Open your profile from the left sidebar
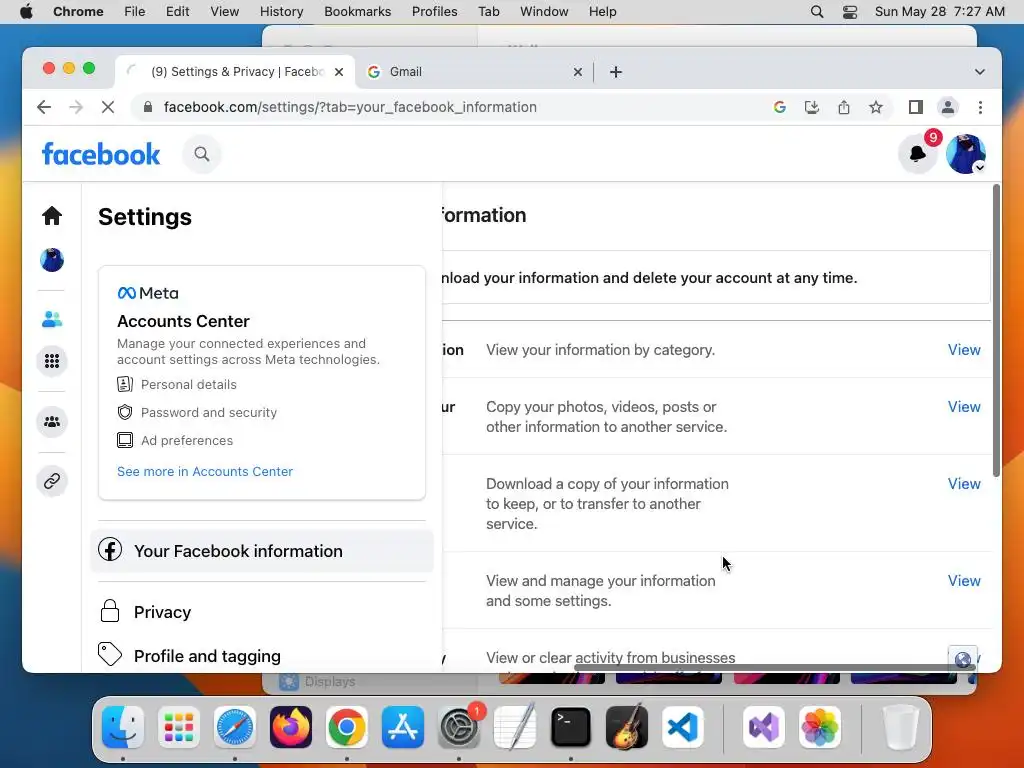1024x768 pixels. (x=52, y=260)
